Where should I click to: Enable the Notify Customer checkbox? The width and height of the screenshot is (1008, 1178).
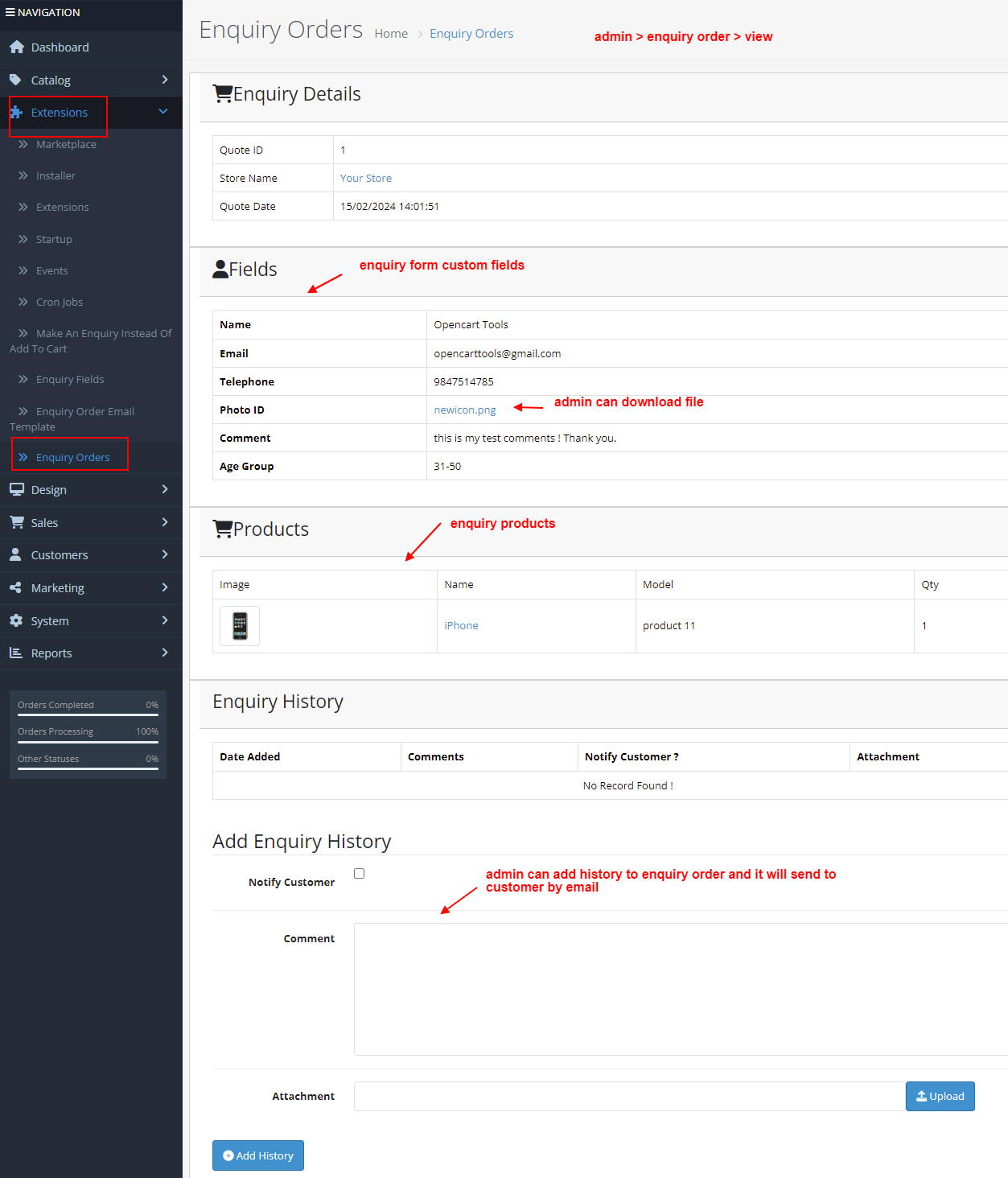360,873
